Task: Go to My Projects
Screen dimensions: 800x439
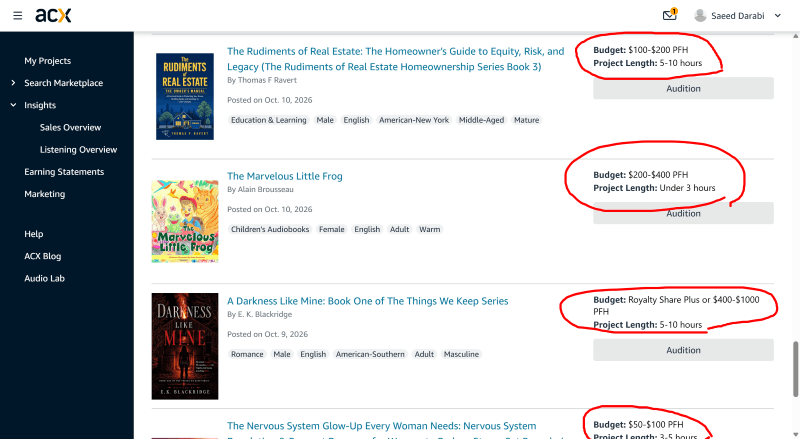Action: pyautogui.click(x=47, y=61)
